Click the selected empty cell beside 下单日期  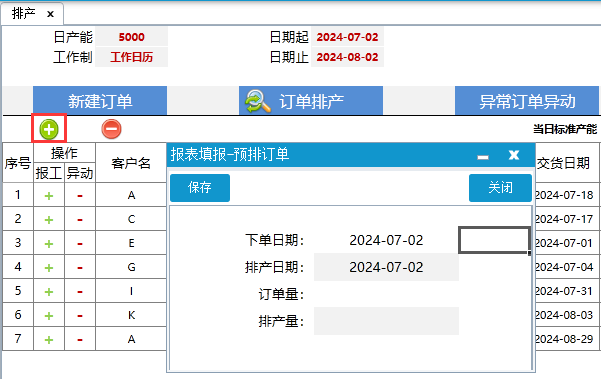[x=494, y=240]
